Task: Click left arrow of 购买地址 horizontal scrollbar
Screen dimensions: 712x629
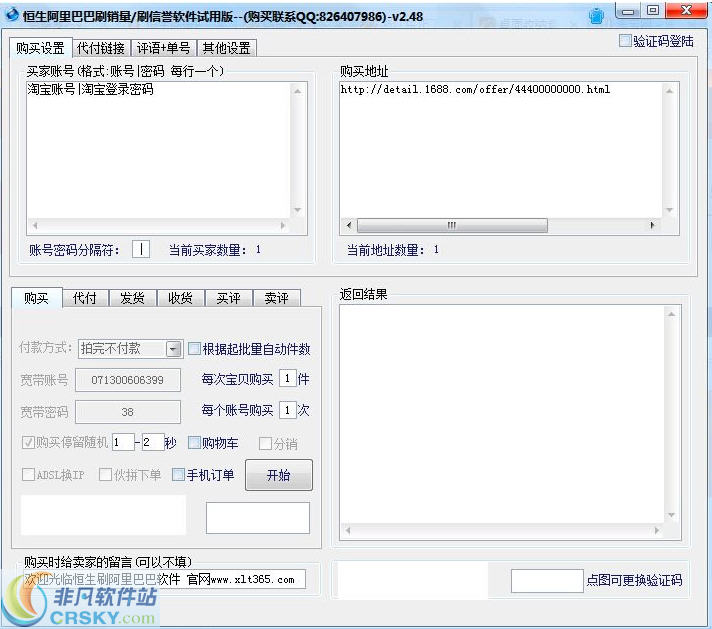Action: 349,225
